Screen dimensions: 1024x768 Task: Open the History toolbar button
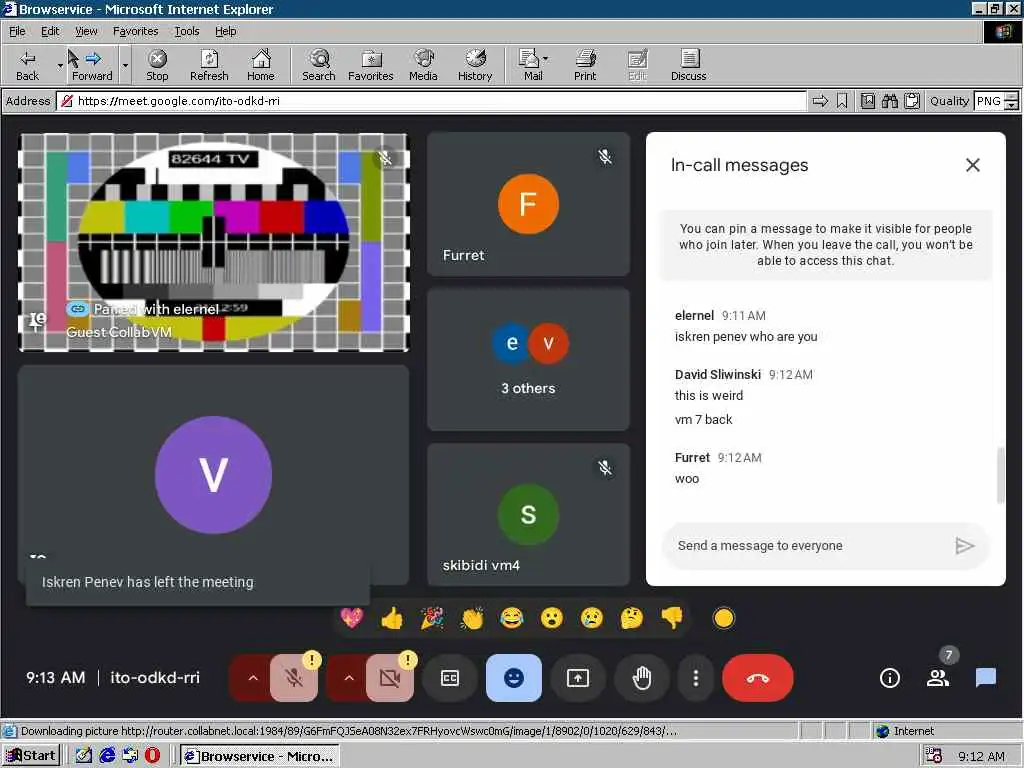475,65
